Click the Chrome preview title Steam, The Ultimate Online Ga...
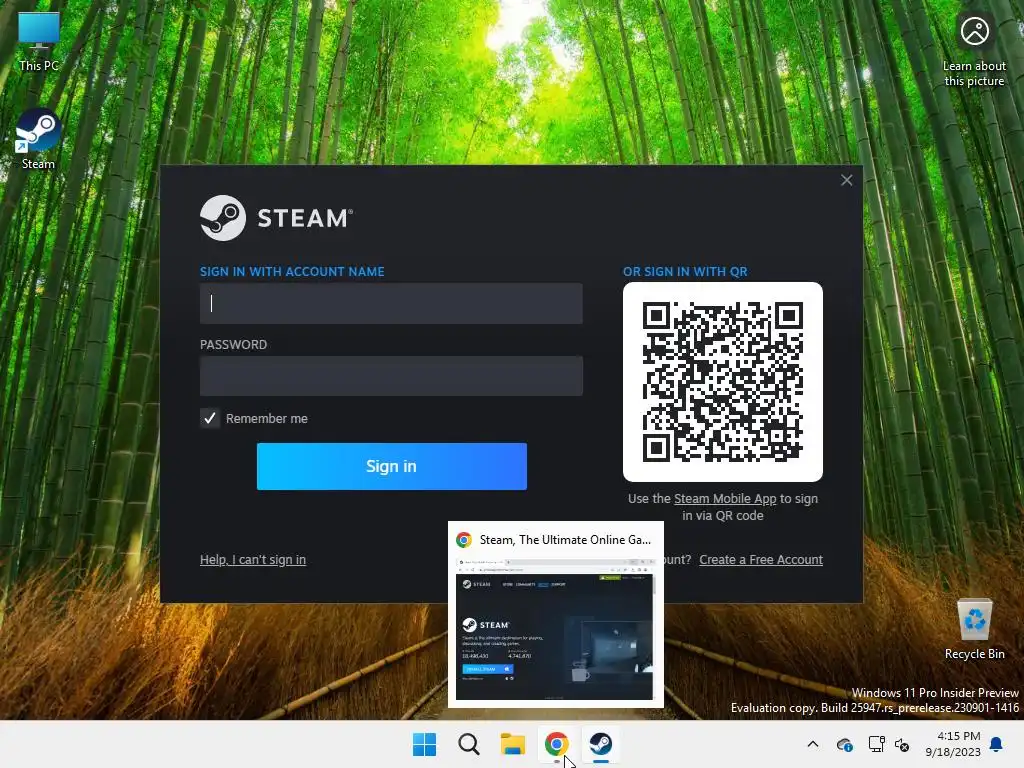Screen dimensions: 1024x768 point(565,539)
